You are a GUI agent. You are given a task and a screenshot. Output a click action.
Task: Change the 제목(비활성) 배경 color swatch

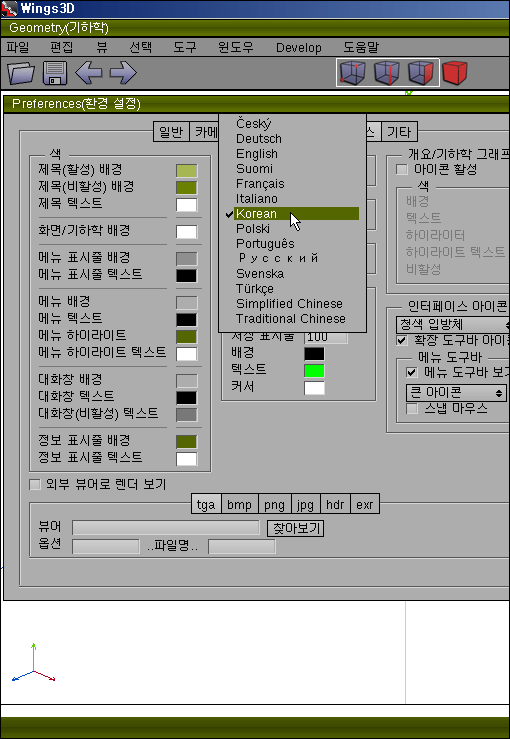[x=187, y=188]
